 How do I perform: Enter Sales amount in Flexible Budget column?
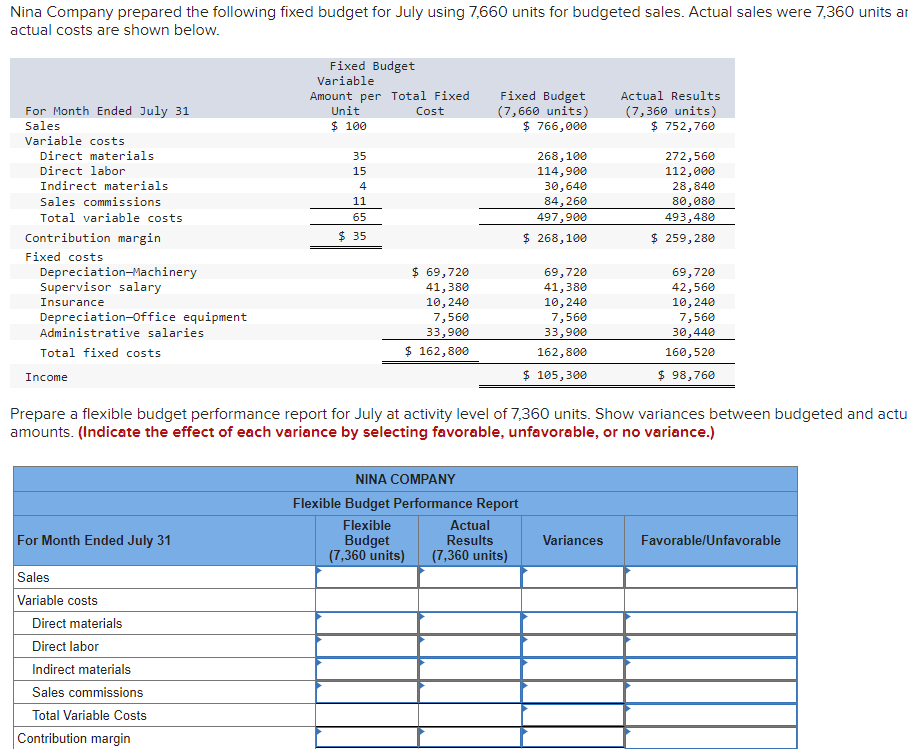(368, 577)
